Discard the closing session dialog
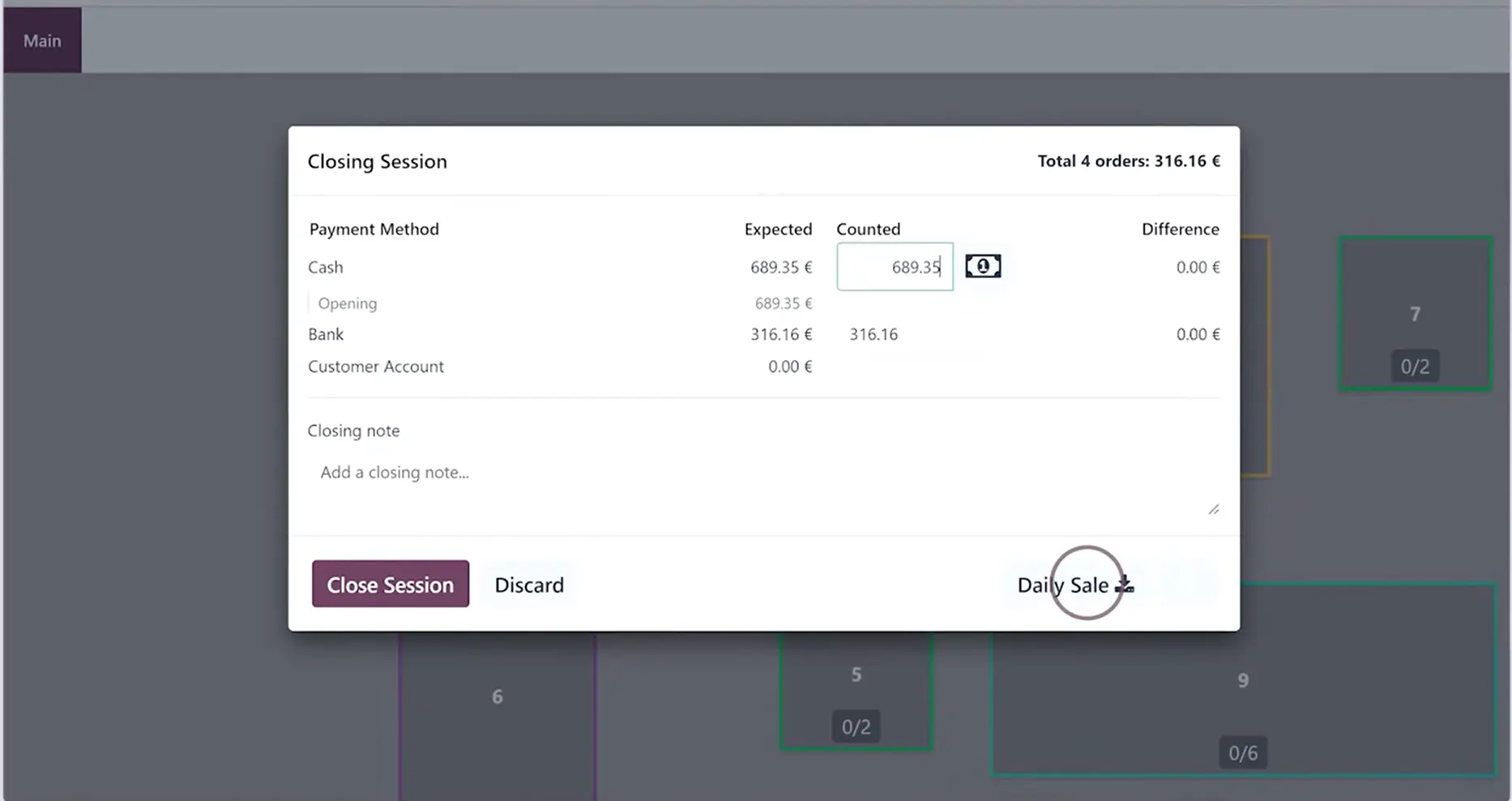1512x801 pixels. tap(529, 585)
